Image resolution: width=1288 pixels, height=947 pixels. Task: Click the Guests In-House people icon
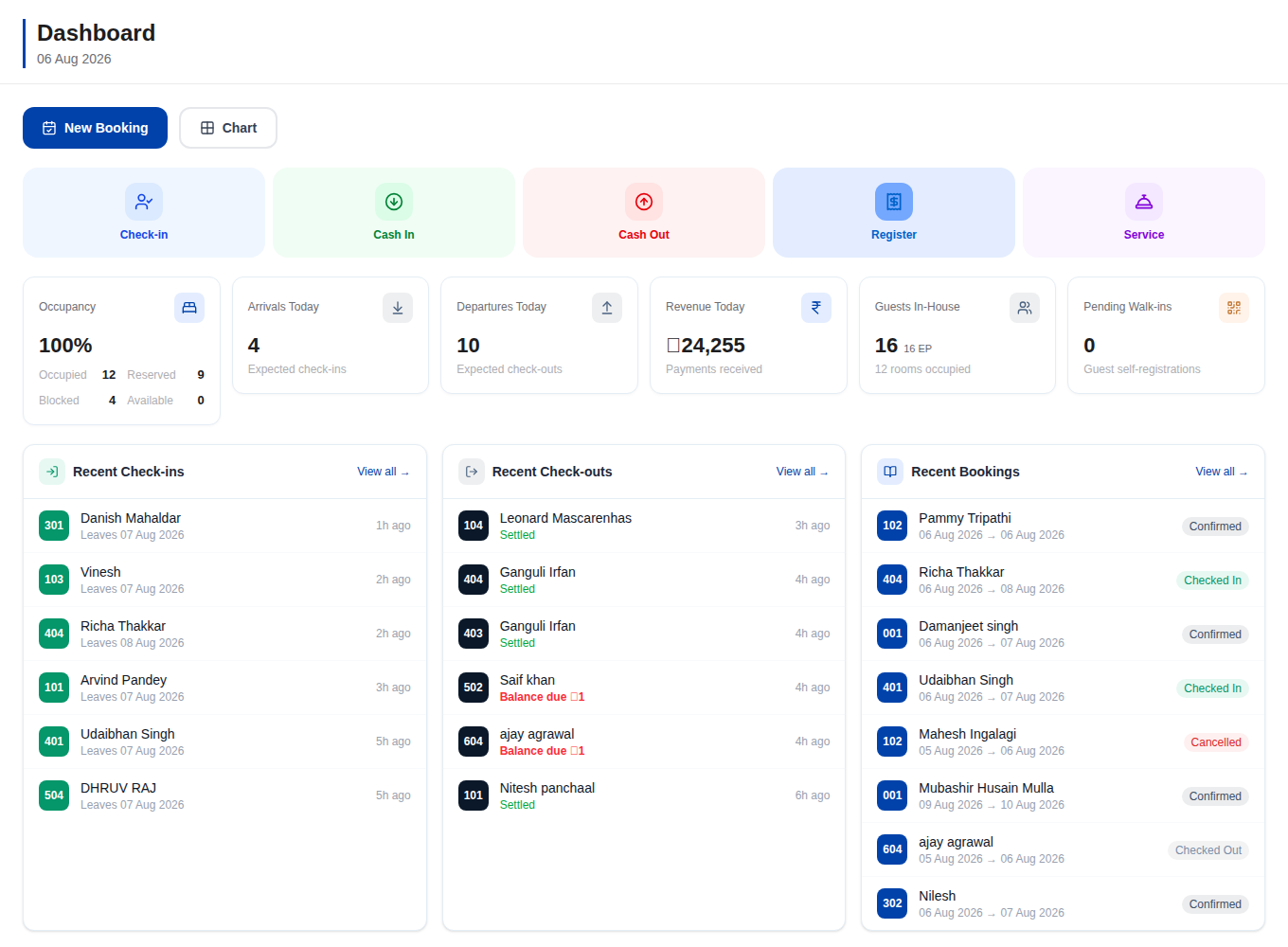pyautogui.click(x=1025, y=308)
